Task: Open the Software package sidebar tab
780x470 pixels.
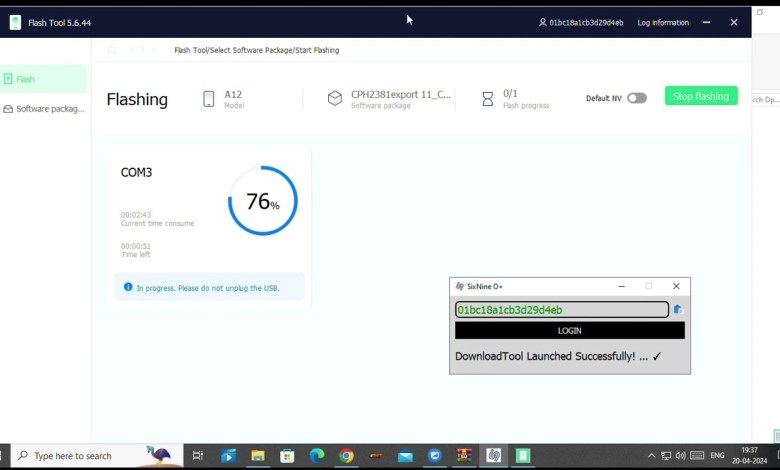Action: coord(43,109)
